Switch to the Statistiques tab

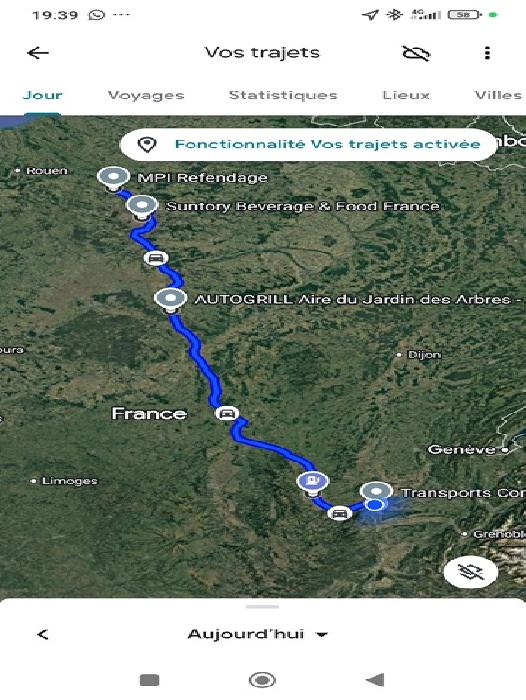pyautogui.click(x=283, y=96)
